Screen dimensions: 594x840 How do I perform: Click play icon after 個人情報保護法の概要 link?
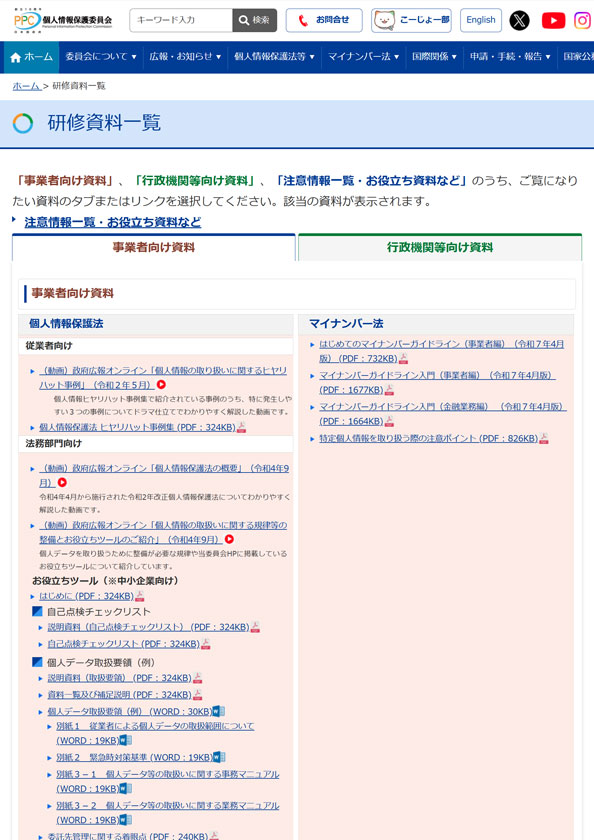tap(62, 483)
